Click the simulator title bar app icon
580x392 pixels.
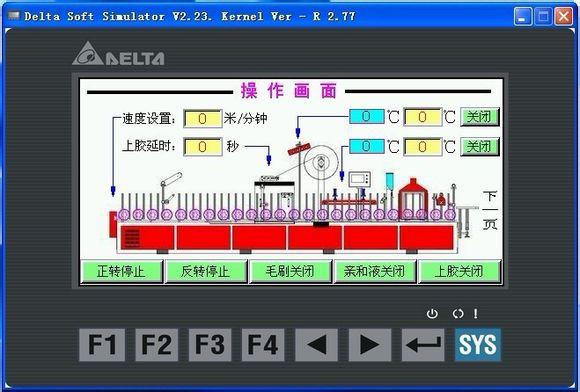point(14,16)
